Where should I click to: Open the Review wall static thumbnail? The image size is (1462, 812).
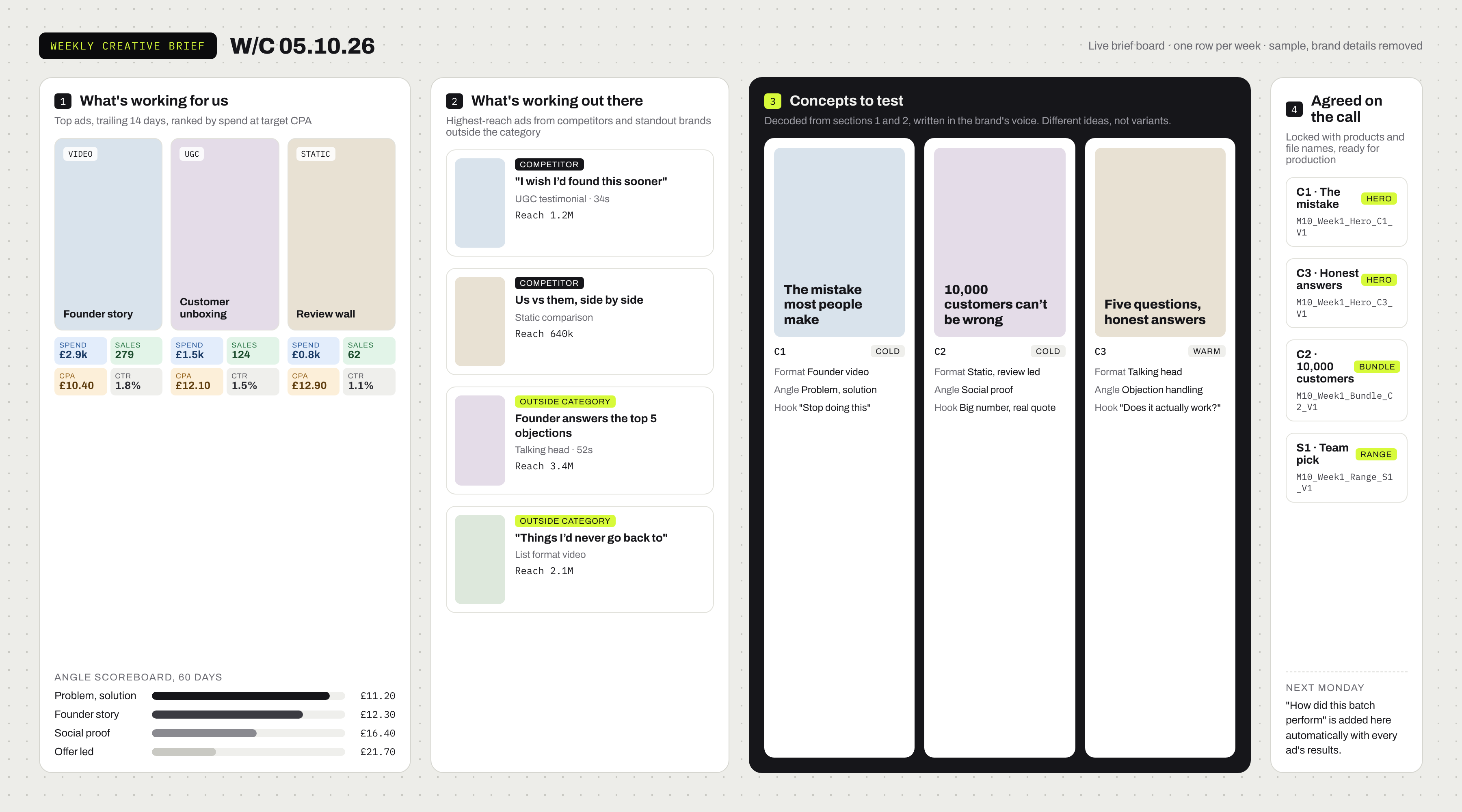(341, 234)
